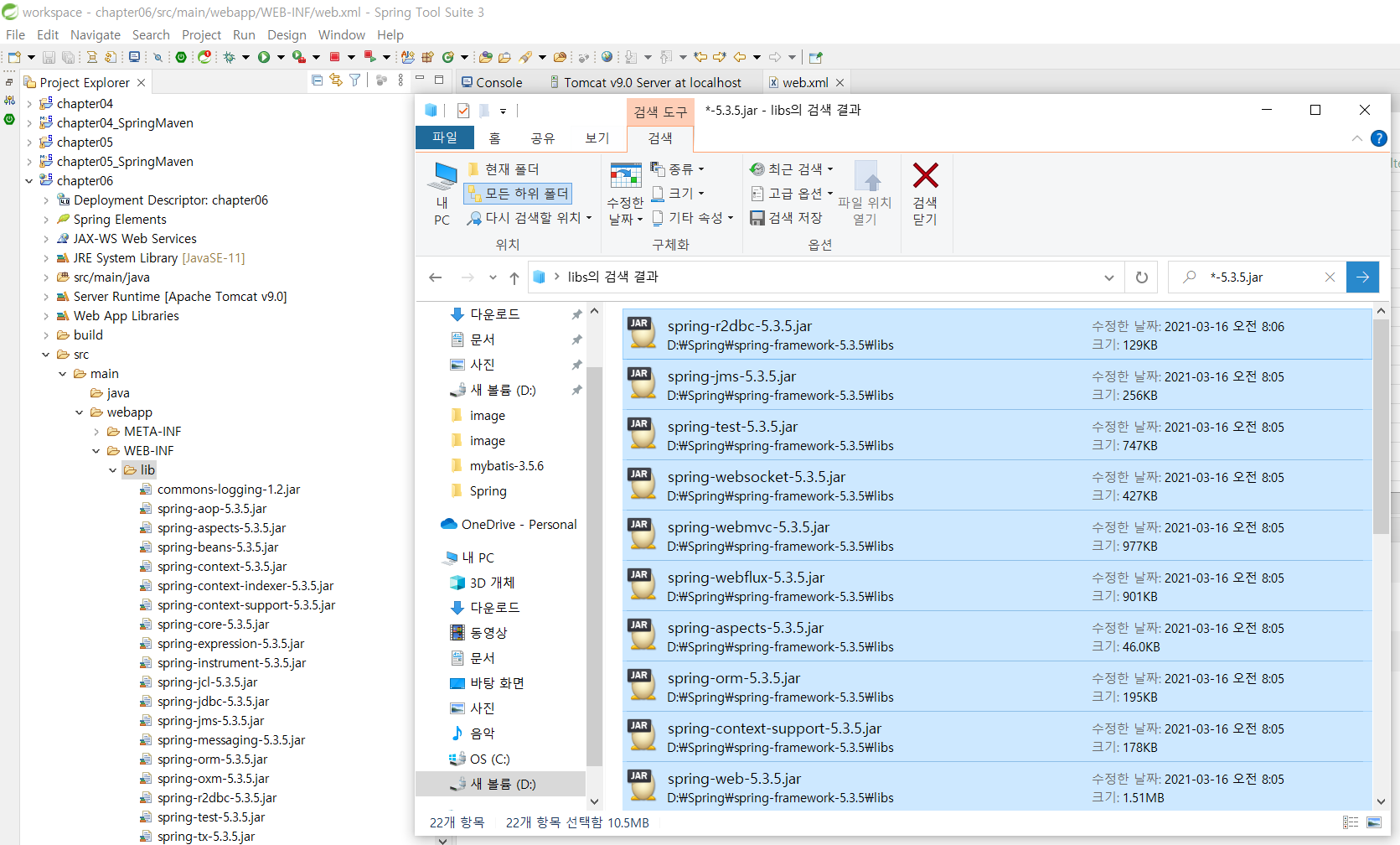Select spring-r2dbc-5.3.5.jar in search results

point(997,334)
